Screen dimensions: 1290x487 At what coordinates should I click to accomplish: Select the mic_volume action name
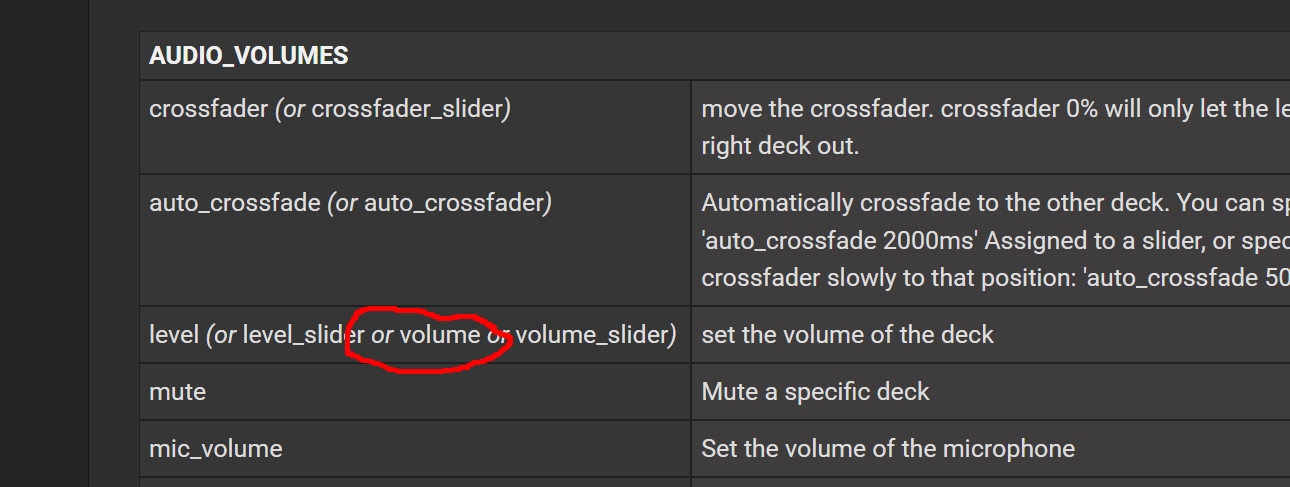point(215,449)
